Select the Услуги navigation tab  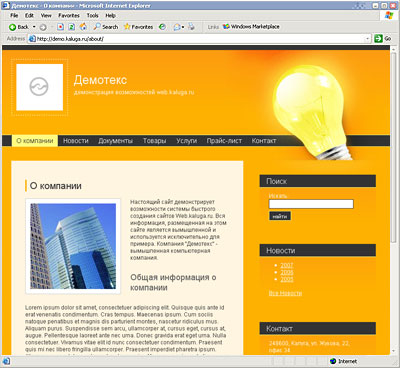click(186, 141)
